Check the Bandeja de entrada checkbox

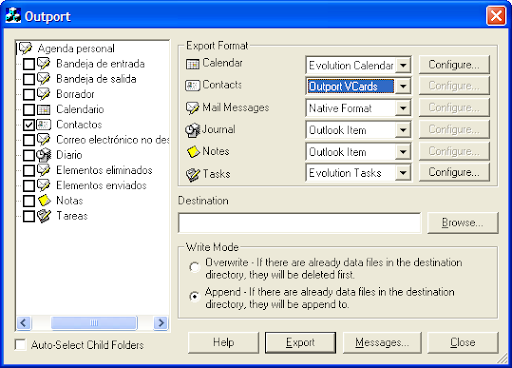coord(29,64)
